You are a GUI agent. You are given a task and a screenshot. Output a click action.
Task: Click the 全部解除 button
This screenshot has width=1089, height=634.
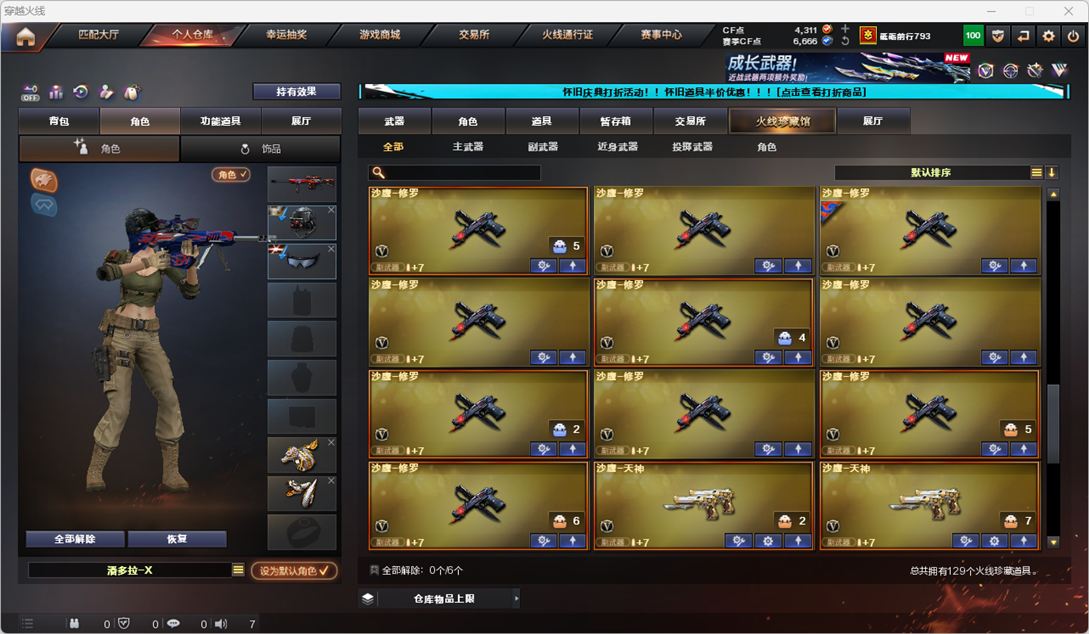click(x=75, y=539)
